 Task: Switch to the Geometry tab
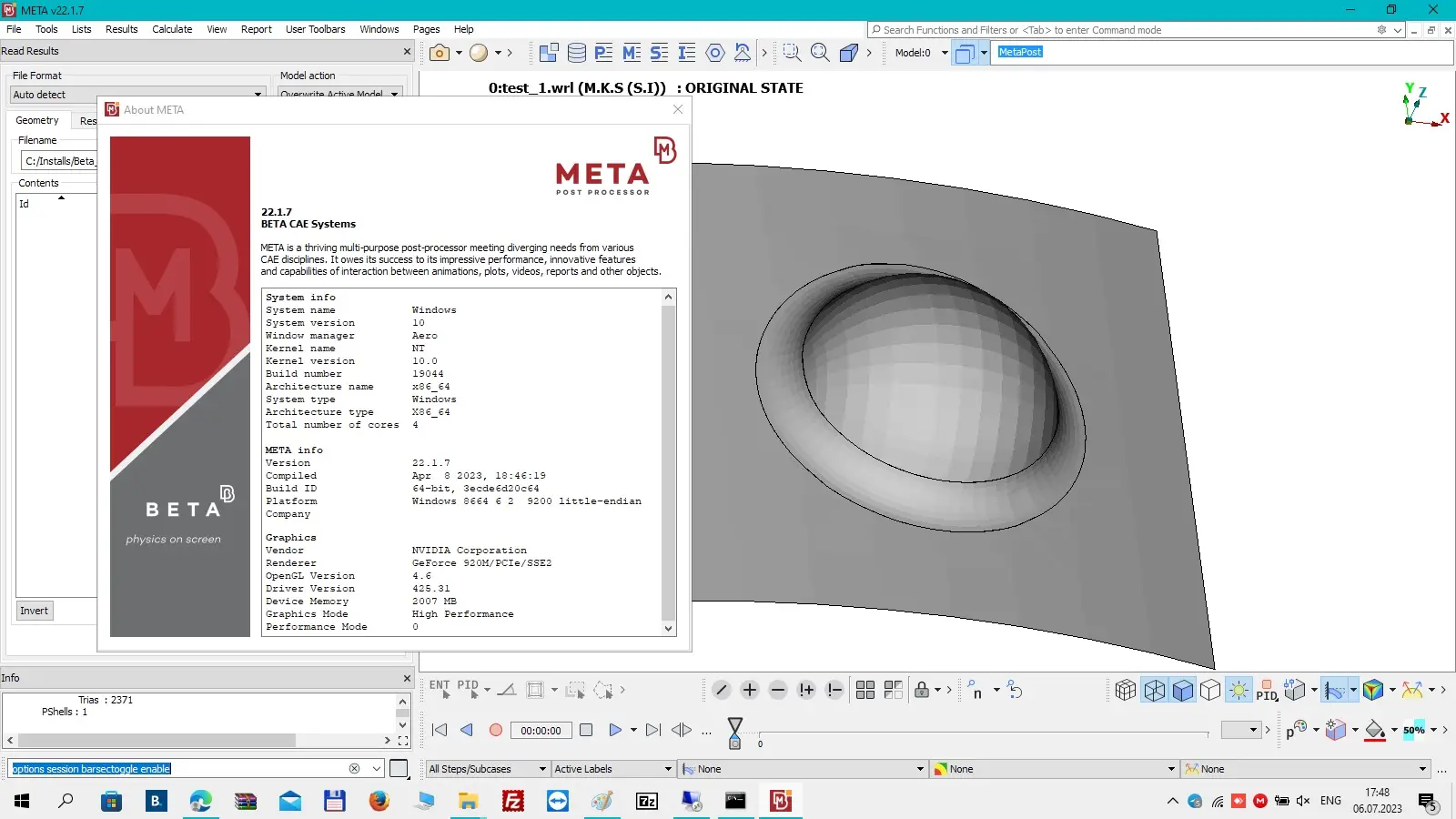37,120
